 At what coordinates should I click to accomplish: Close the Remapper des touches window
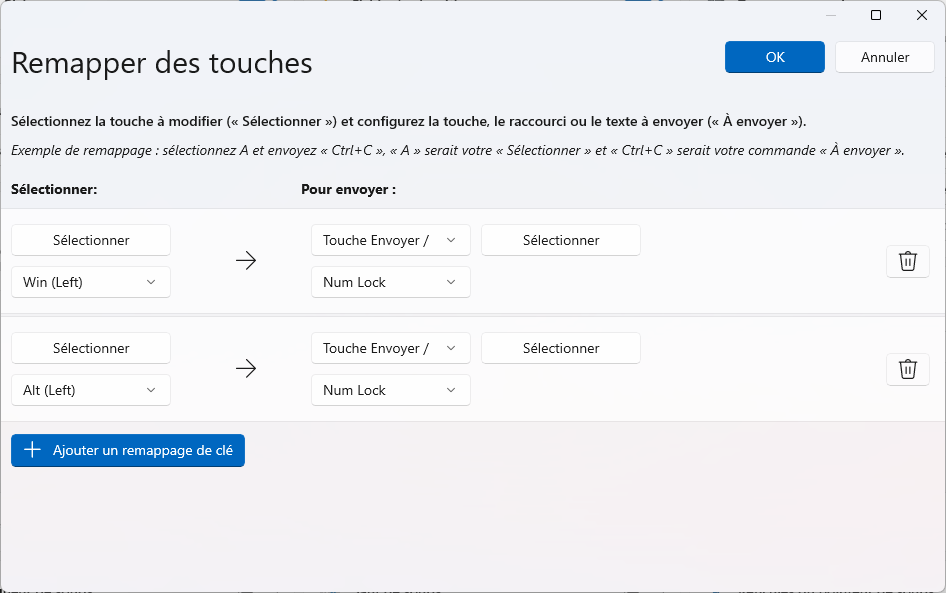pos(922,15)
